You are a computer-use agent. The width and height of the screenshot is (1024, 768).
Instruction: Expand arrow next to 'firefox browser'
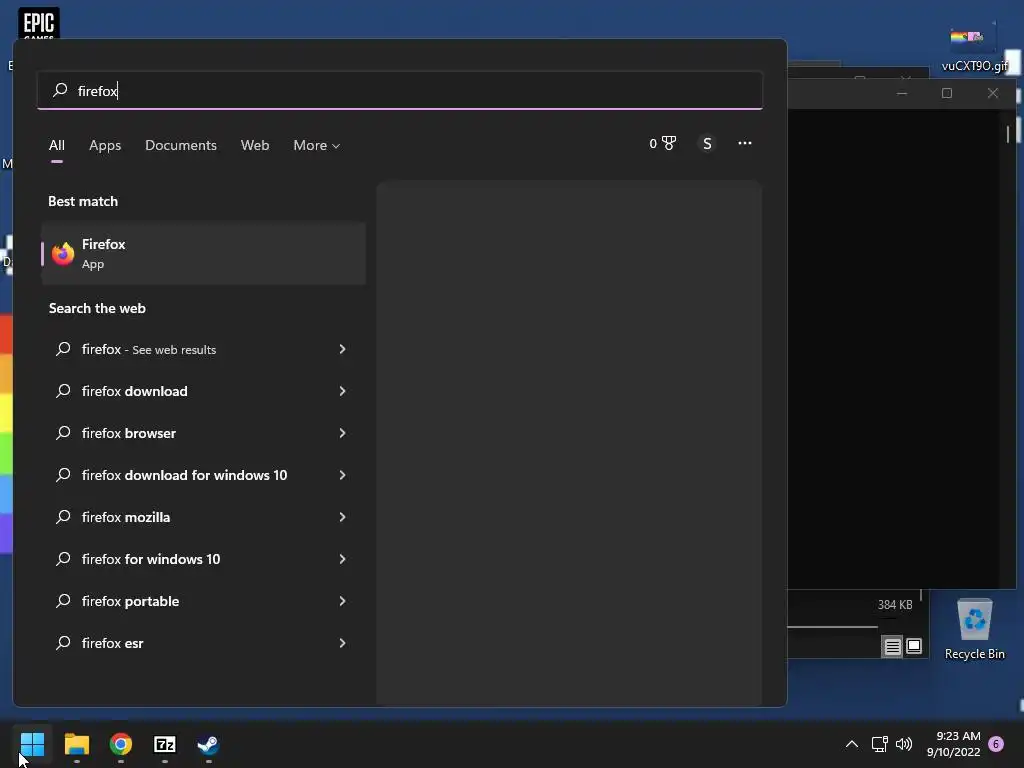point(342,433)
